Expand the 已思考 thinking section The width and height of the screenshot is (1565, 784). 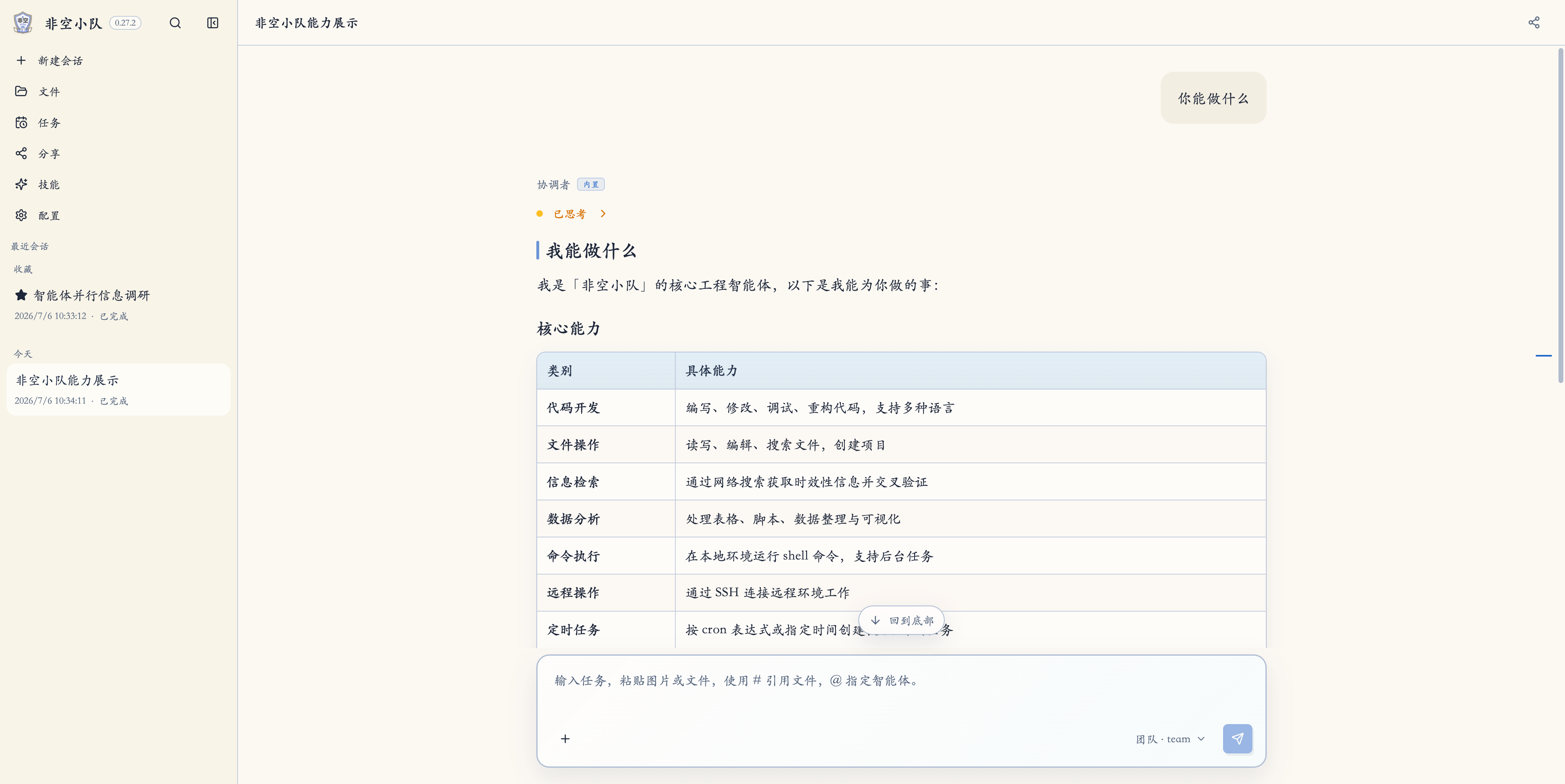coord(572,214)
